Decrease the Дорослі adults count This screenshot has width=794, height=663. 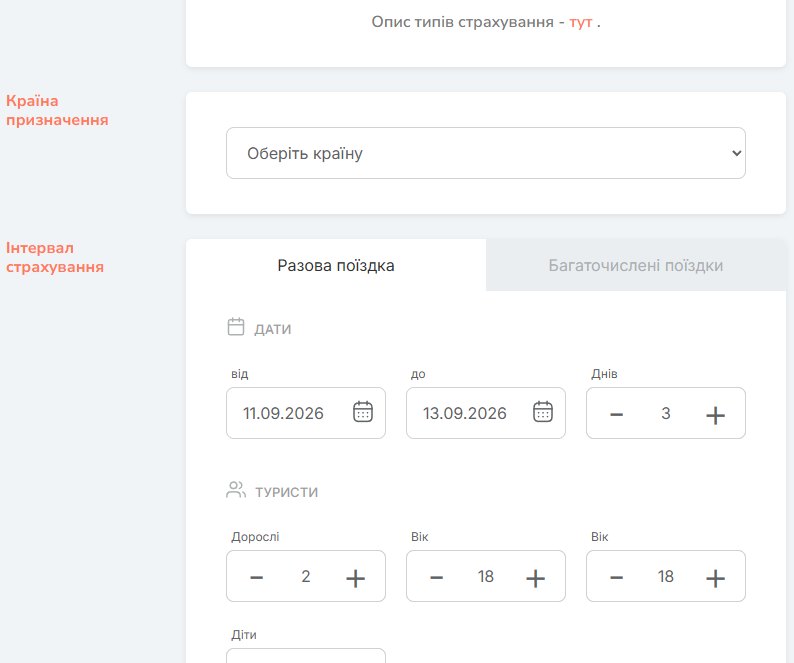point(256,578)
